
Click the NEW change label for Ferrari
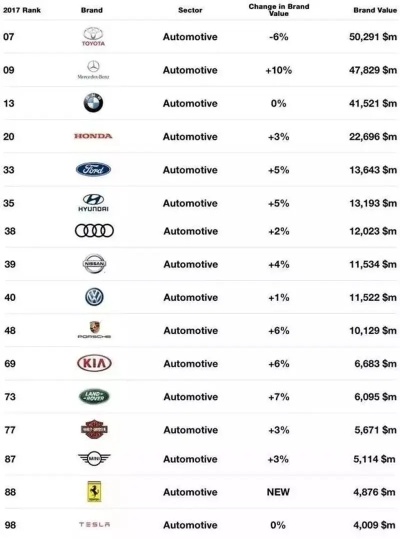click(x=278, y=492)
